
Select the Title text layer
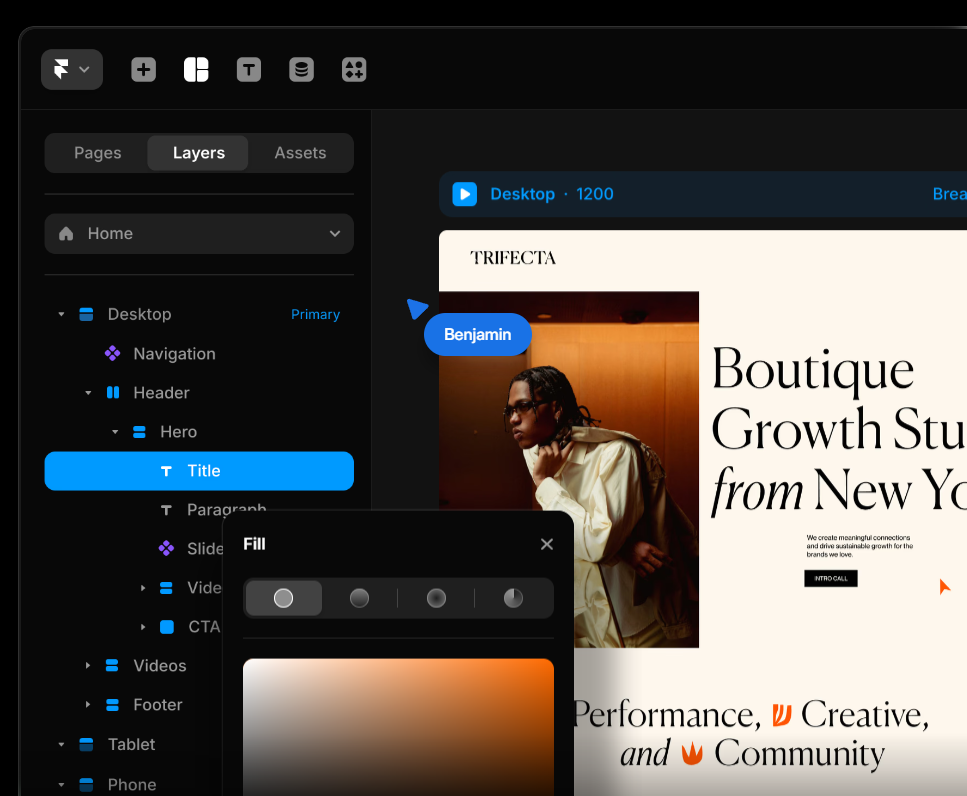(x=199, y=471)
